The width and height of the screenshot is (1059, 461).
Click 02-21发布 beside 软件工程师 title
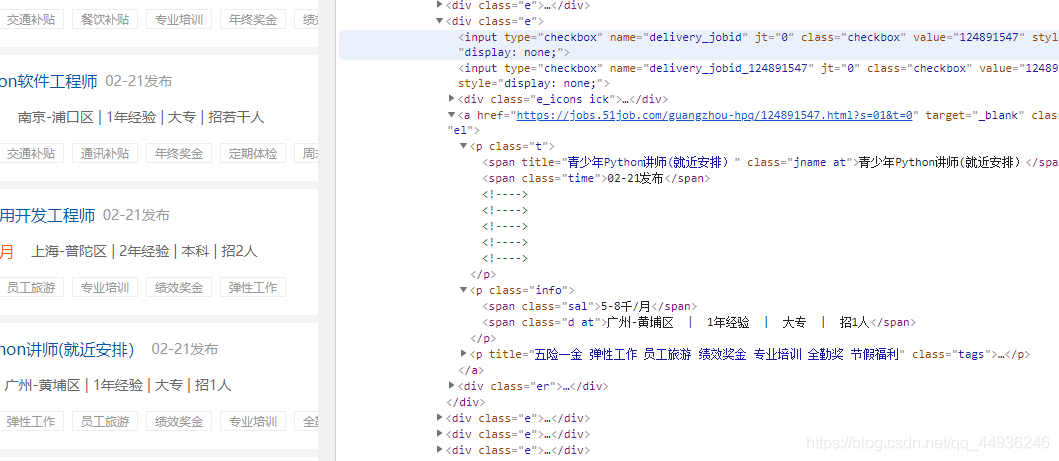pos(138,82)
